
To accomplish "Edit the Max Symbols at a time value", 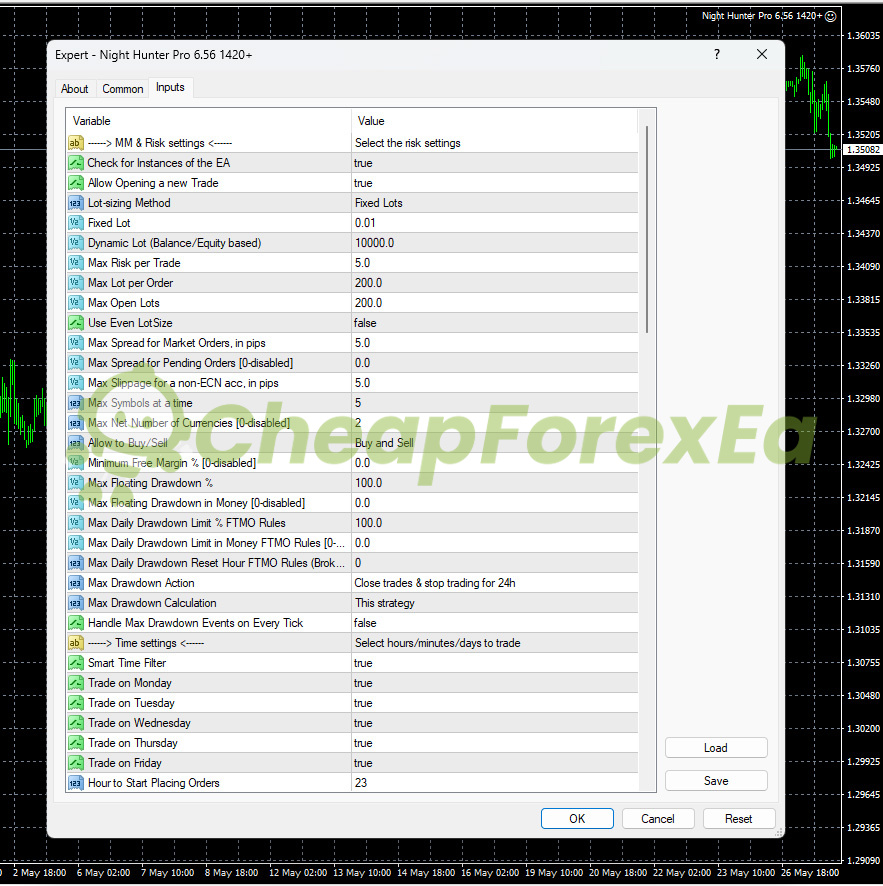I will [x=494, y=403].
